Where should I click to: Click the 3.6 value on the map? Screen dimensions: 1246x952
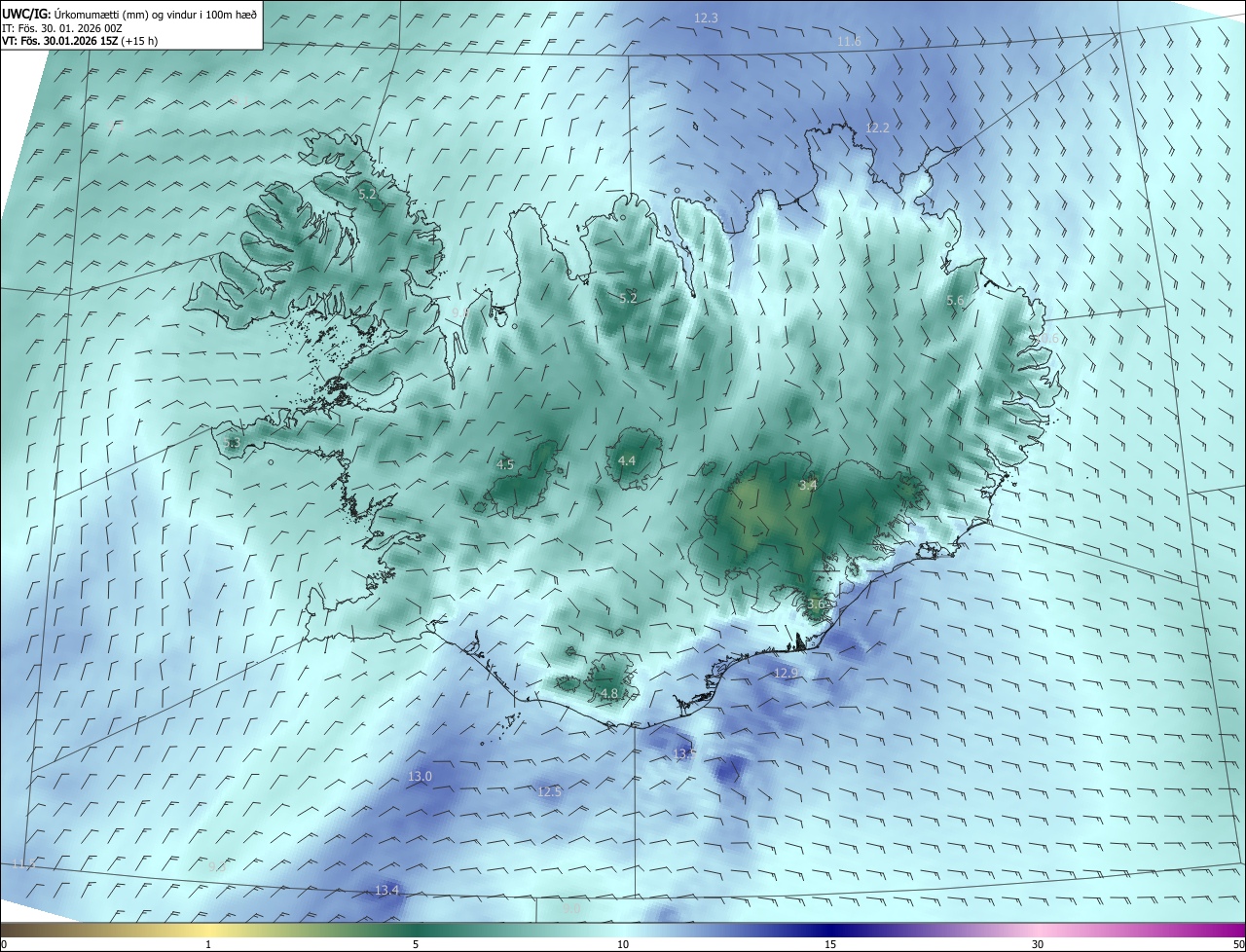pyautogui.click(x=816, y=604)
